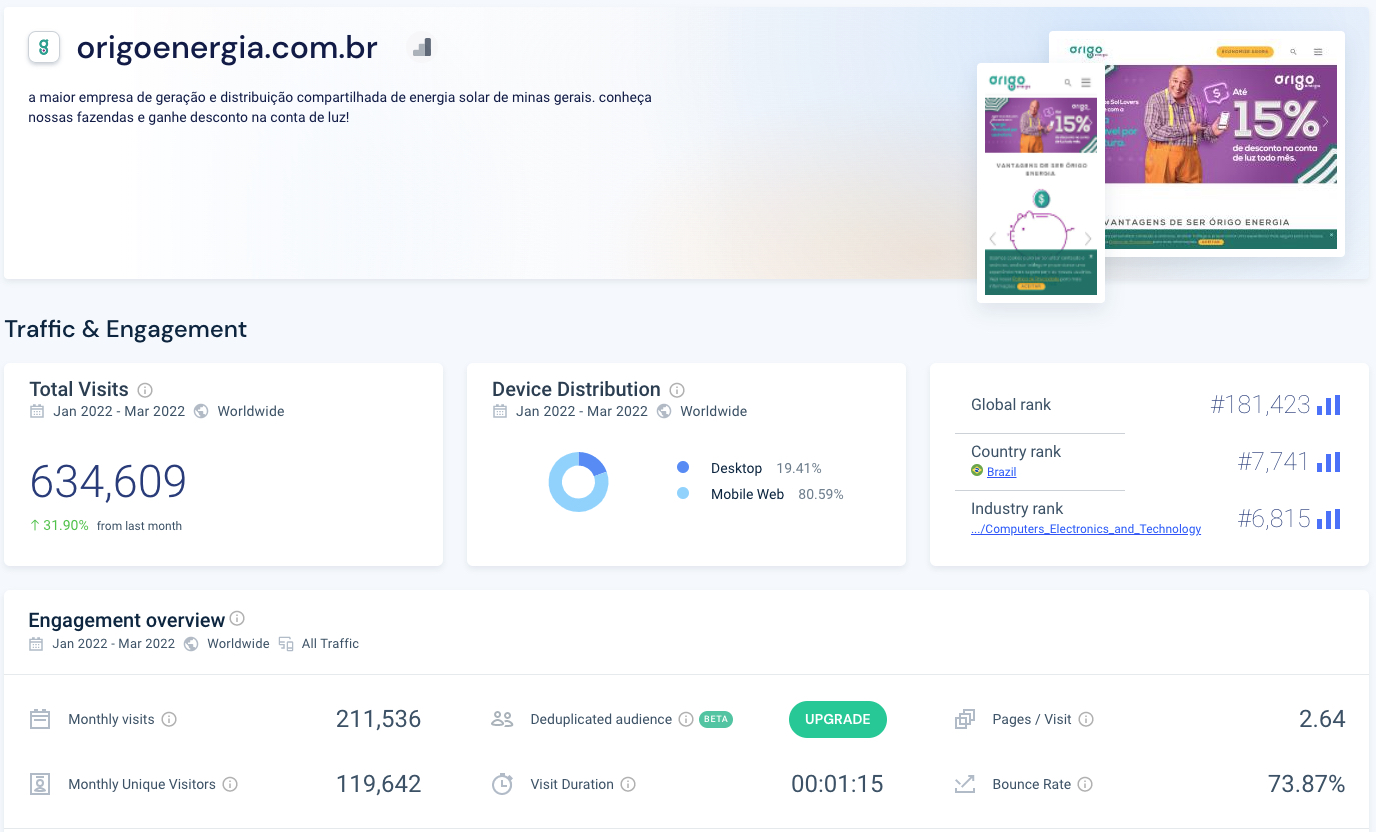The width and height of the screenshot is (1376, 832).
Task: Click the All Traffic filter label
Action: (330, 644)
